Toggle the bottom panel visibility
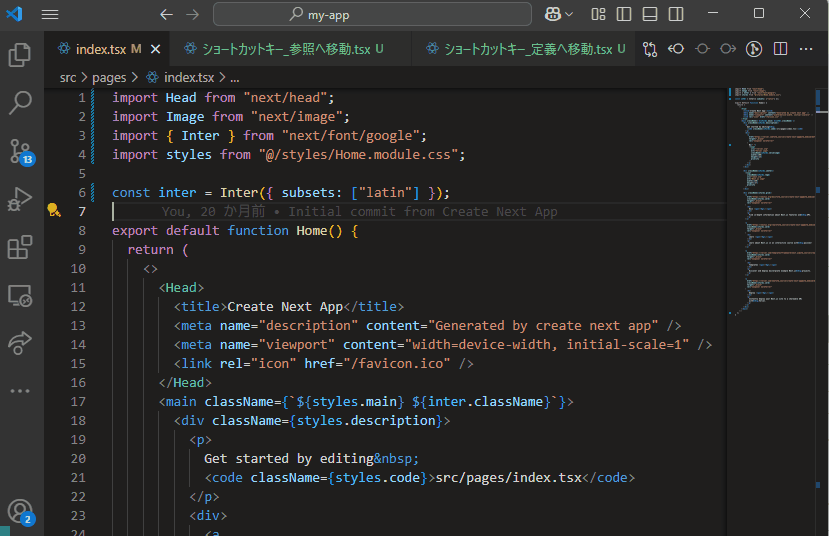The height and width of the screenshot is (536, 829). coord(650,14)
